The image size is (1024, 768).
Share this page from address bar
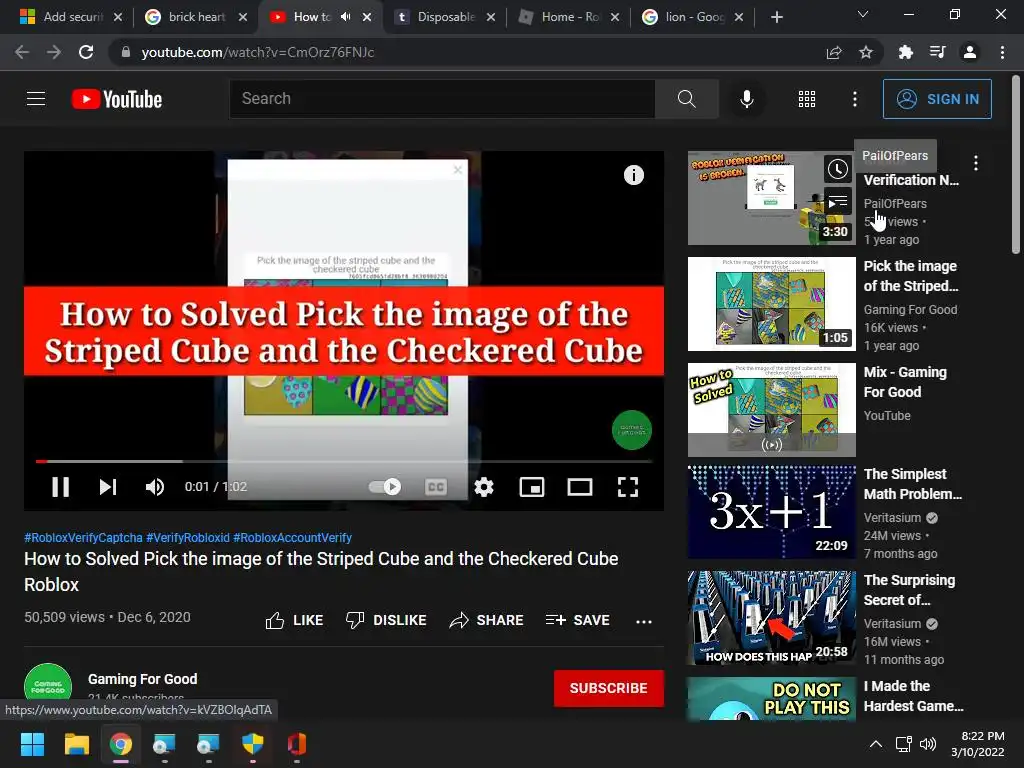coord(834,52)
